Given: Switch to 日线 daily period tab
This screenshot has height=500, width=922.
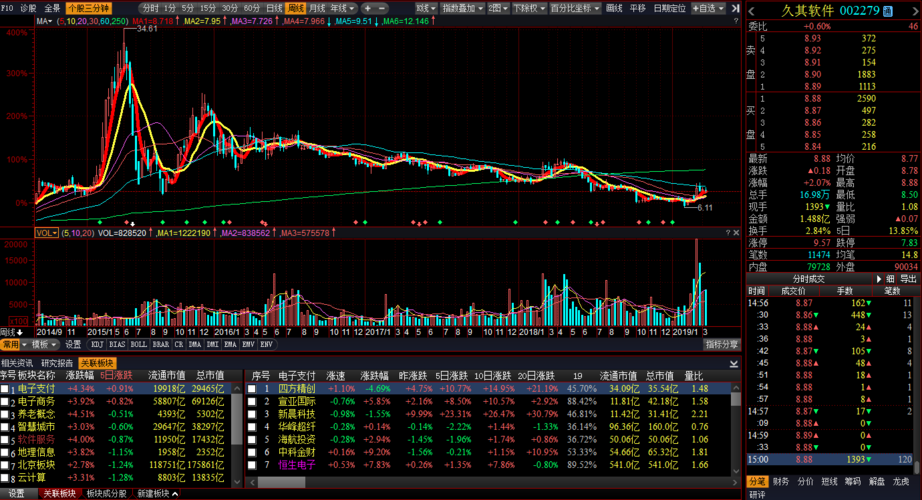Looking at the screenshot, I should tap(274, 8).
